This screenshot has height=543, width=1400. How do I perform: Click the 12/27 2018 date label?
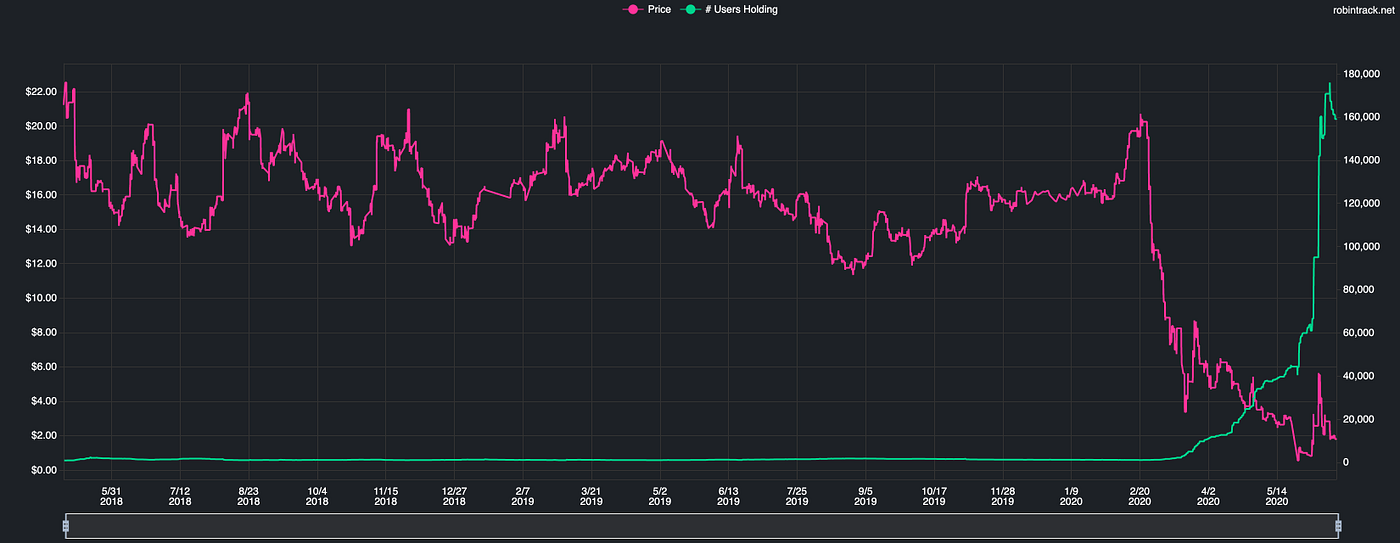(454, 496)
